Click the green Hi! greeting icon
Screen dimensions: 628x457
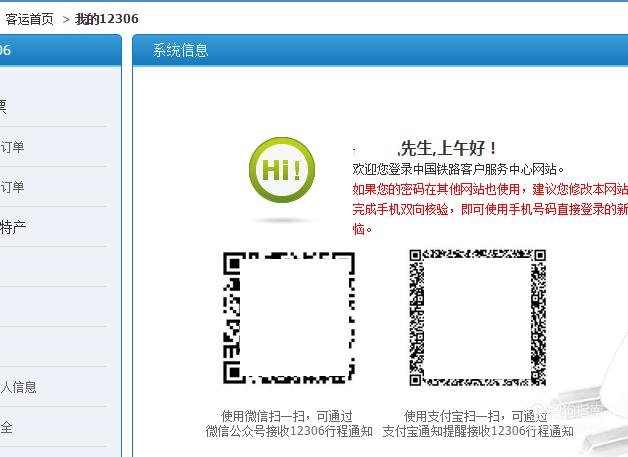tap(282, 170)
